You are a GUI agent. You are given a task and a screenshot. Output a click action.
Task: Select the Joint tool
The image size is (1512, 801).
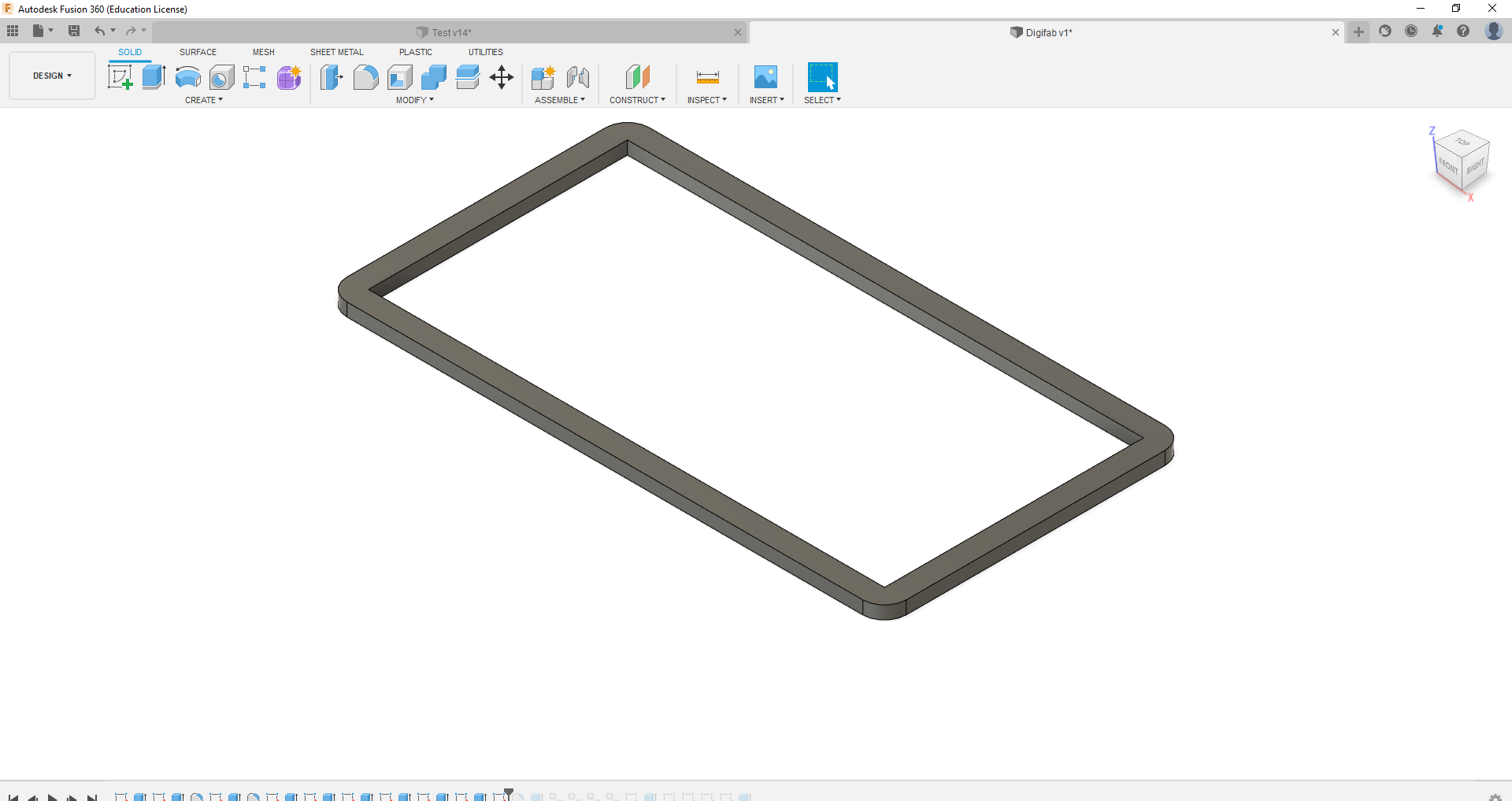578,77
